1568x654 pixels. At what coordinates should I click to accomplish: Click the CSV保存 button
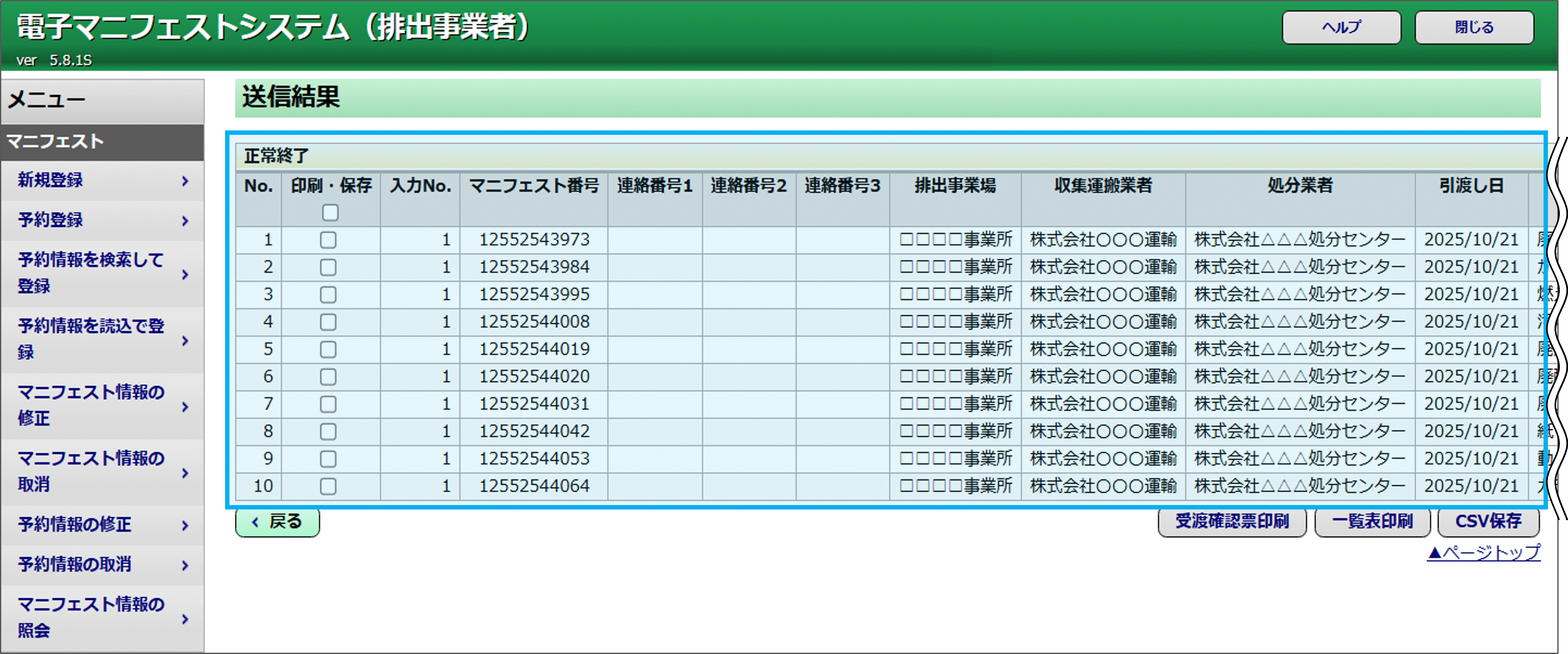pyautogui.click(x=1488, y=522)
